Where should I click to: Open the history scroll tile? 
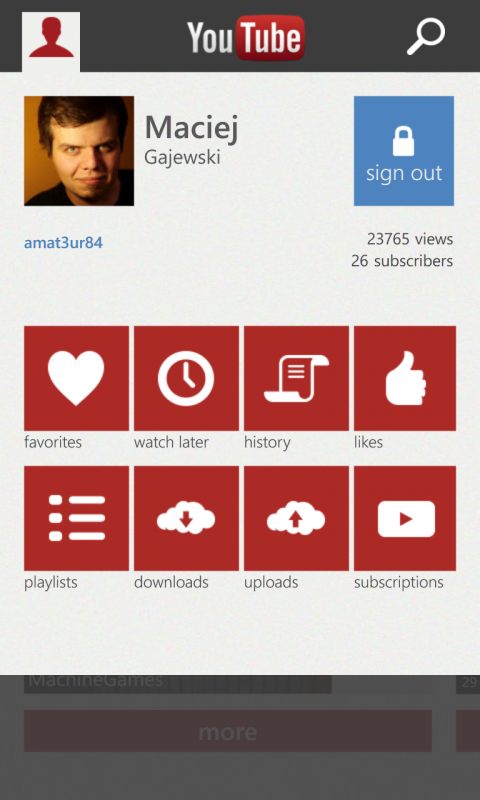point(296,379)
